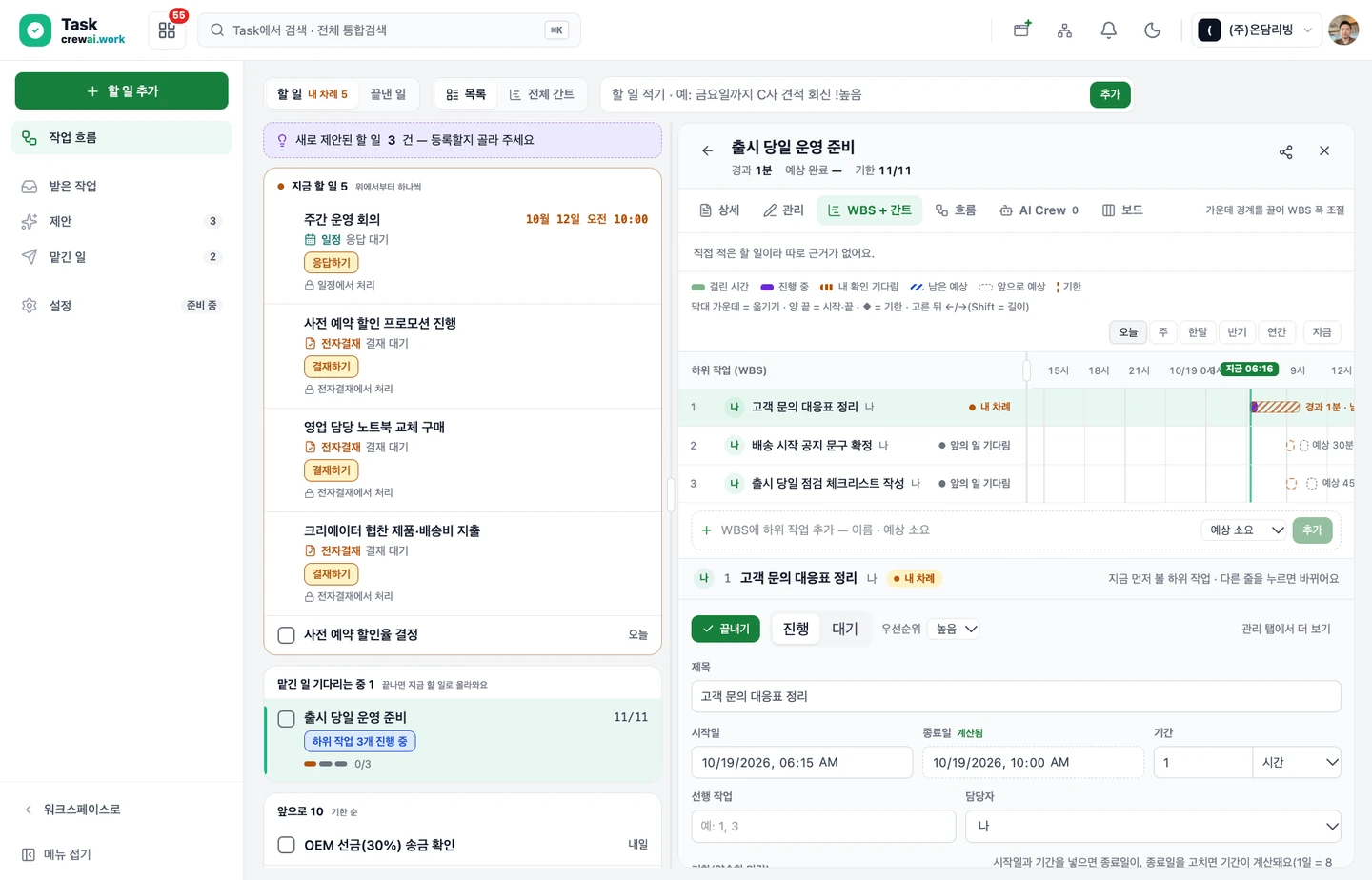Screen dimensions: 1372x880
Task: Open 맡긴 일 in sidebar
Action: (122, 257)
